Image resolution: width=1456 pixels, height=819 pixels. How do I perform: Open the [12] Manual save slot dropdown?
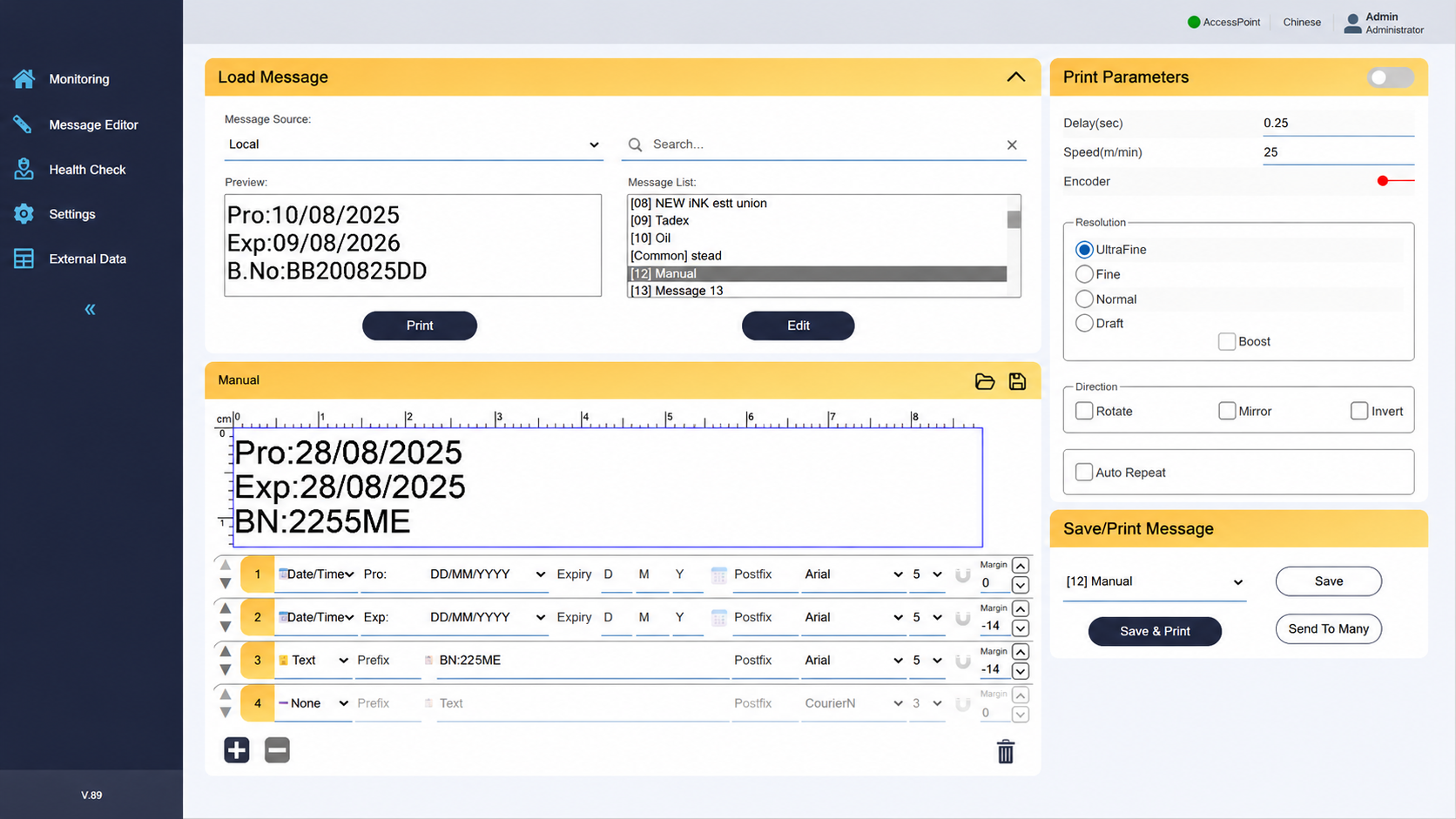1155,581
